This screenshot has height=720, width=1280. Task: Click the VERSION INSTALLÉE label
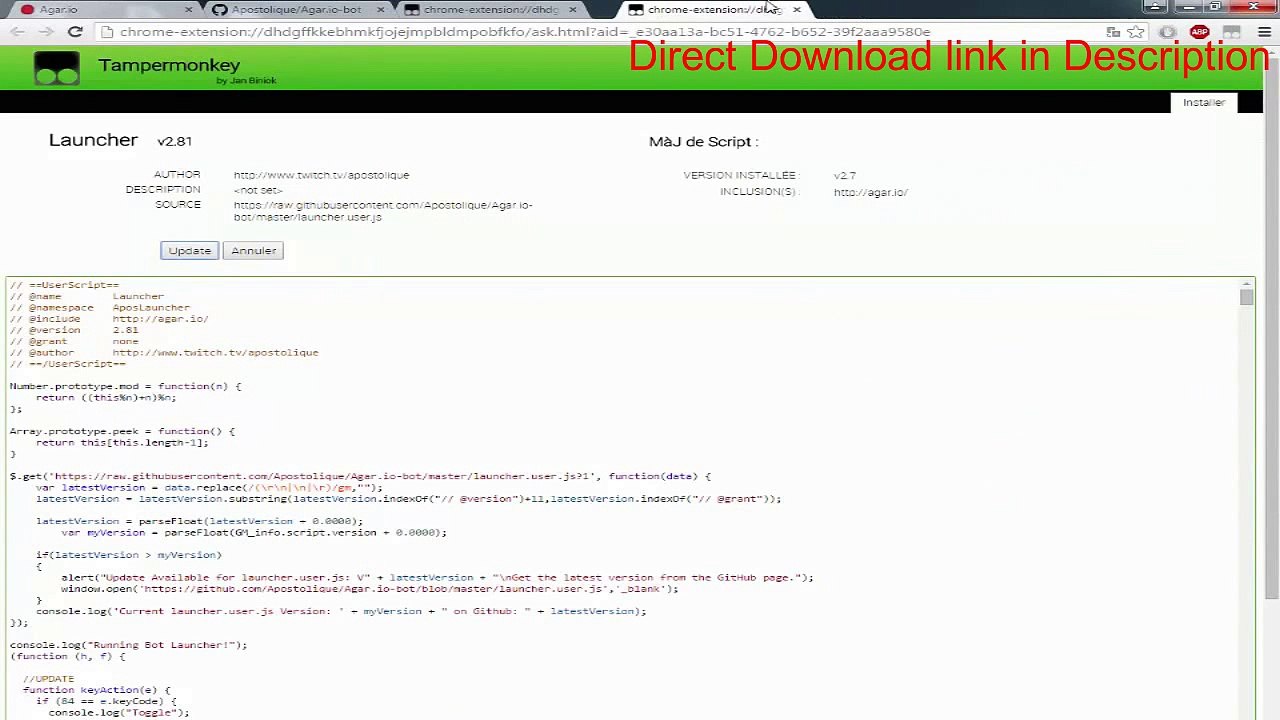coord(741,175)
